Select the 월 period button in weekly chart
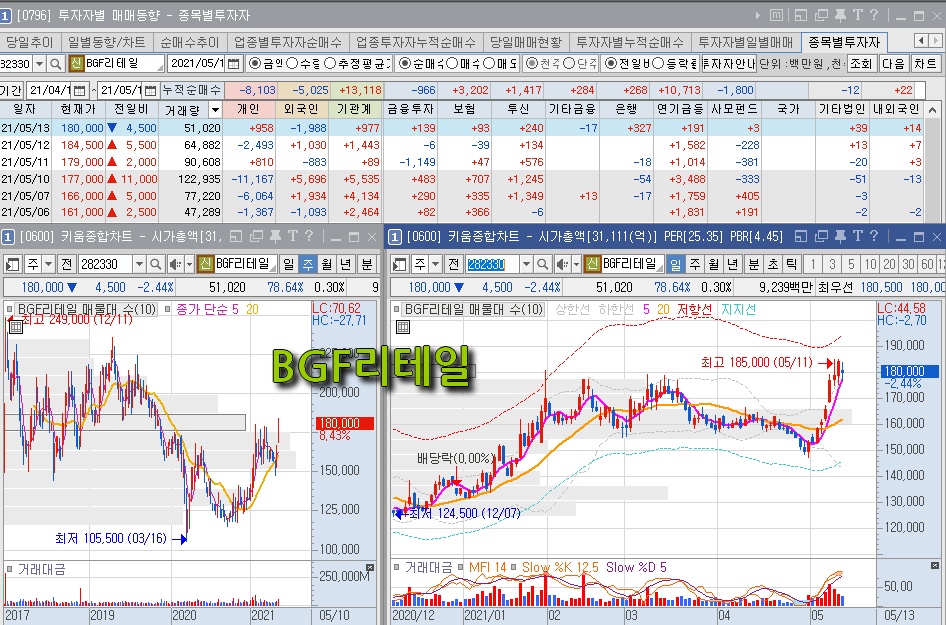 pos(326,264)
